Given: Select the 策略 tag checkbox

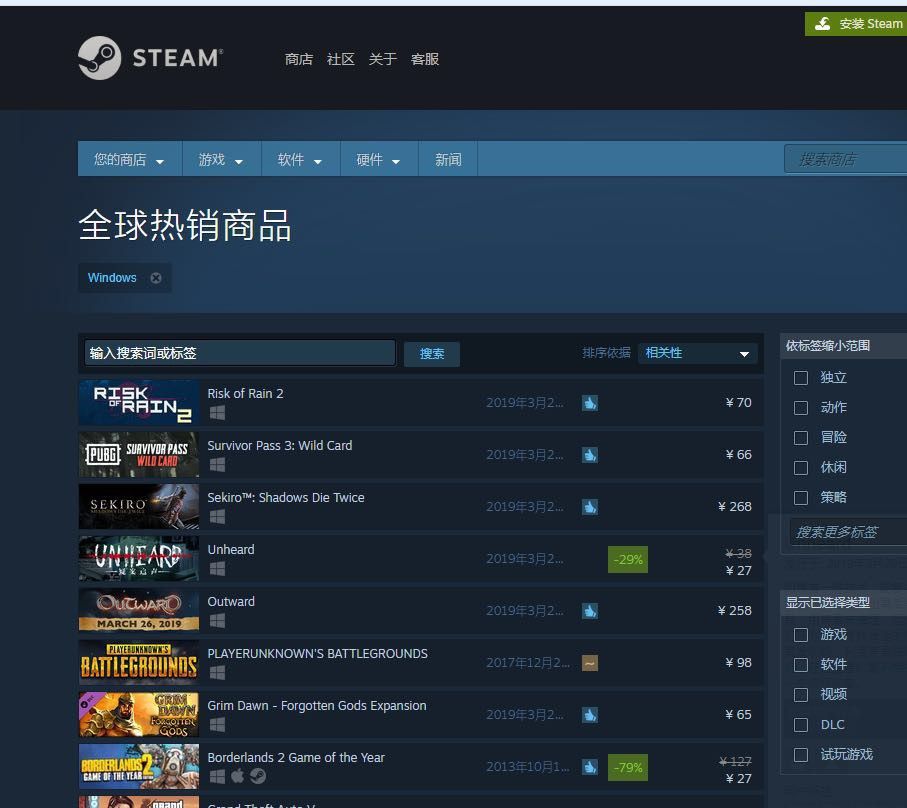Looking at the screenshot, I should [801, 497].
